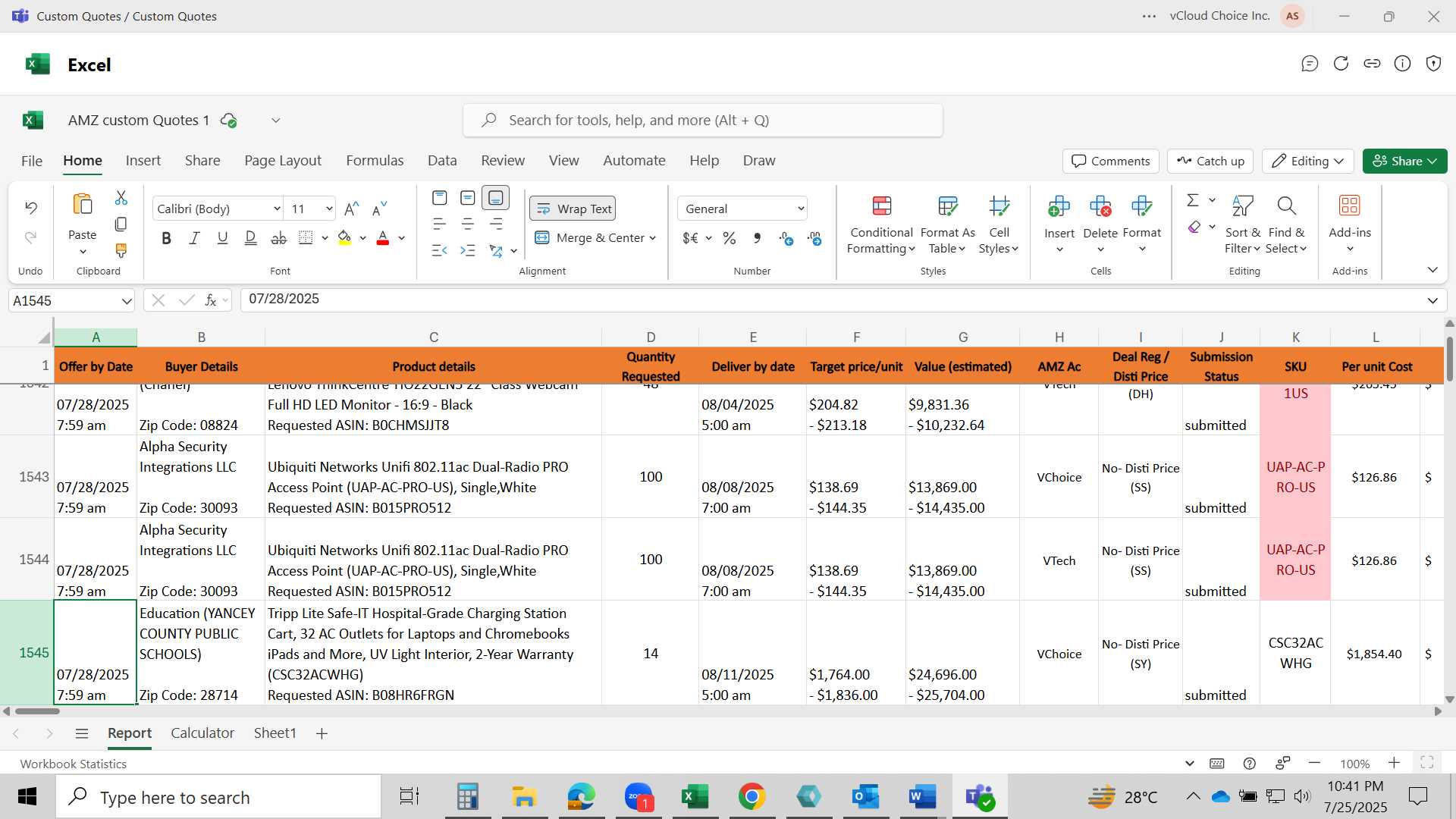The image size is (1456, 819).
Task: Increase font size with A-up icon
Action: (351, 209)
